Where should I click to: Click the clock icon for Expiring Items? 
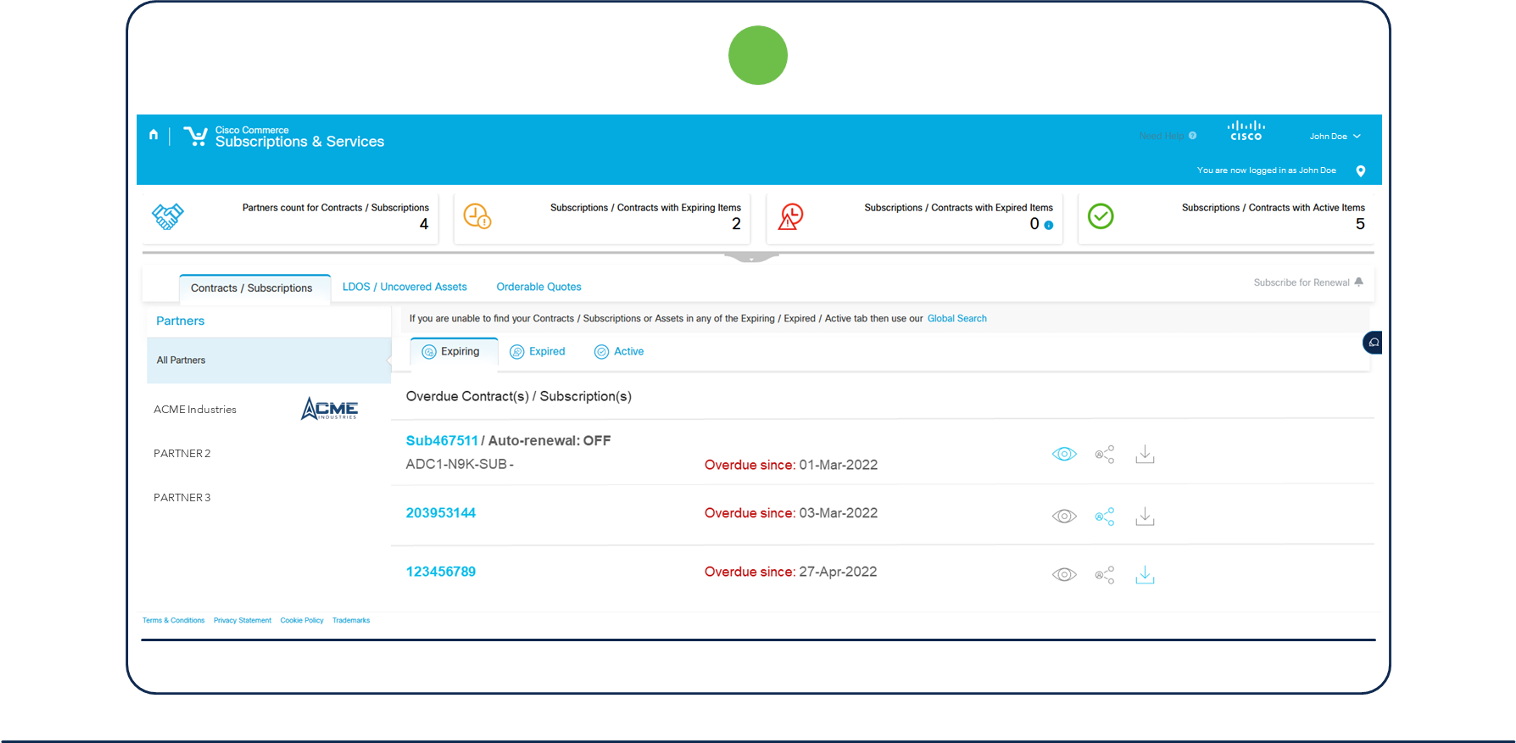coord(478,216)
